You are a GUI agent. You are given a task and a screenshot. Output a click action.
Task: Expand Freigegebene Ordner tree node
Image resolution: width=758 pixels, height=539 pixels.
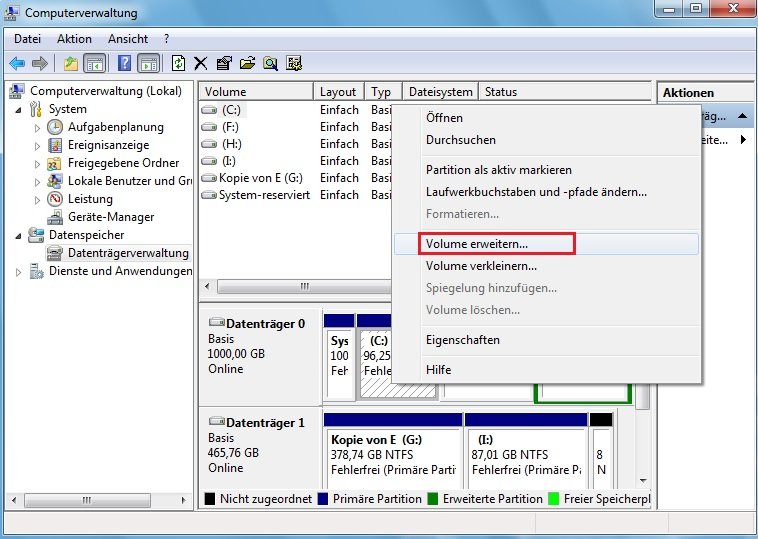tap(37, 164)
